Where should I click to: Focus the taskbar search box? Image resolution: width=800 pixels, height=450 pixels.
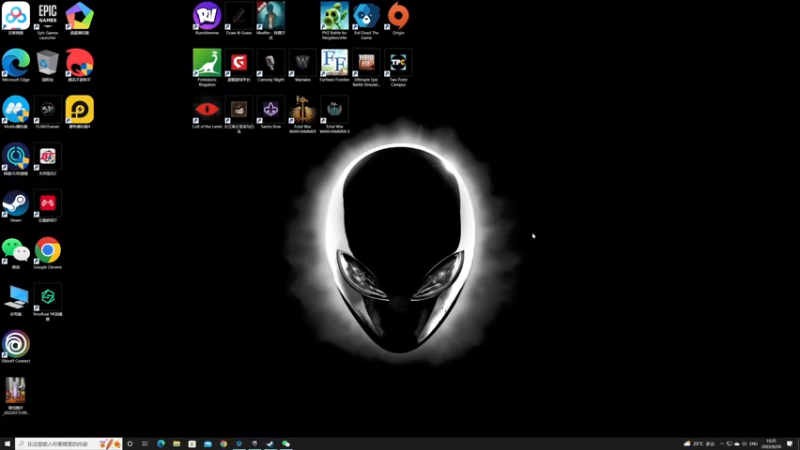tap(68, 444)
